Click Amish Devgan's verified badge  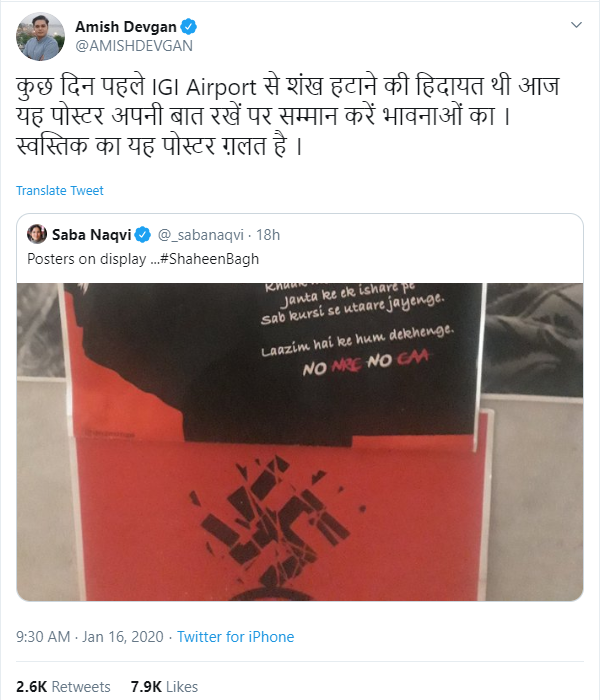188,27
